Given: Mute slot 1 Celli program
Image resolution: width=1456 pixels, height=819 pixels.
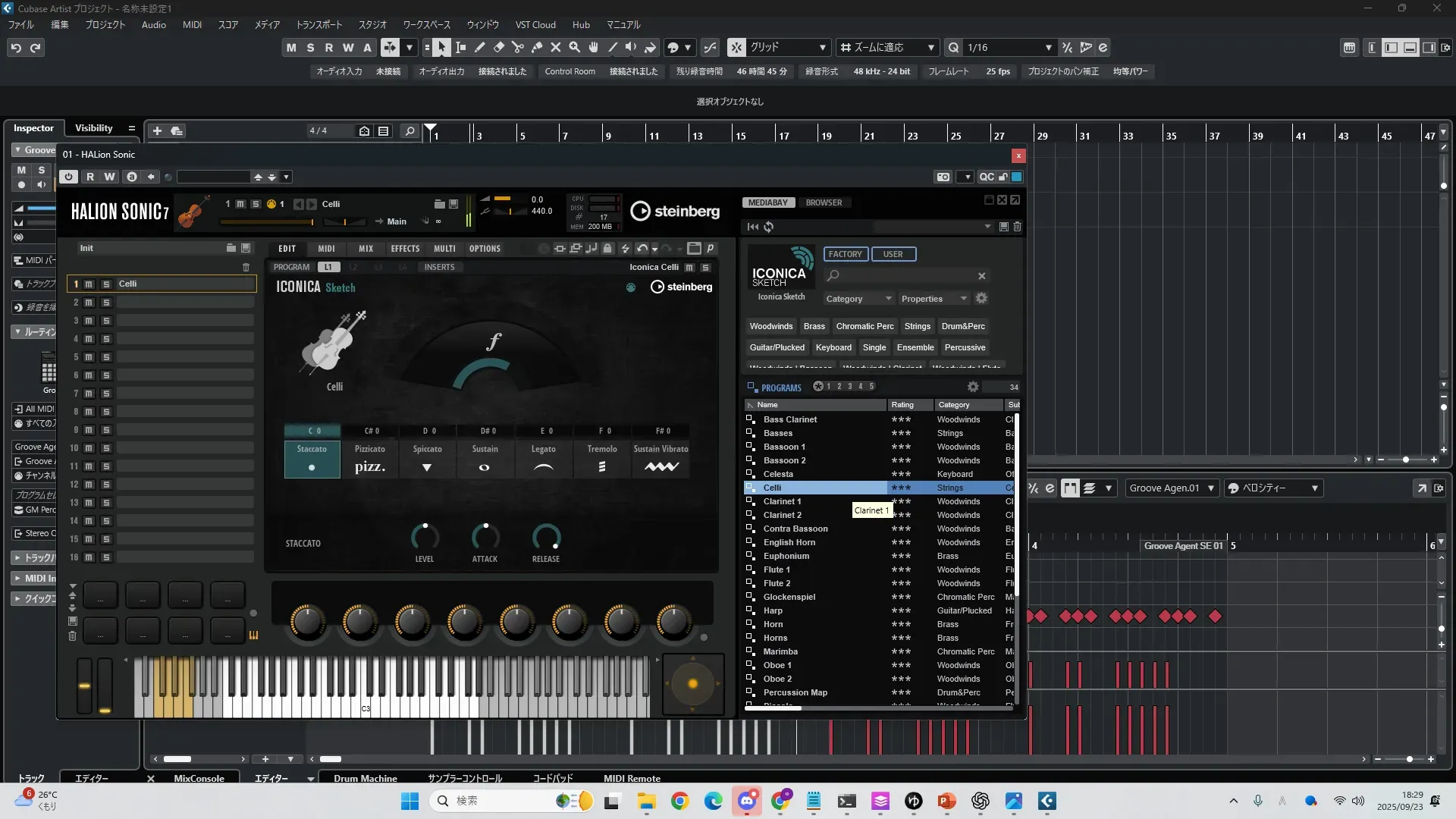Looking at the screenshot, I should click(x=89, y=284).
